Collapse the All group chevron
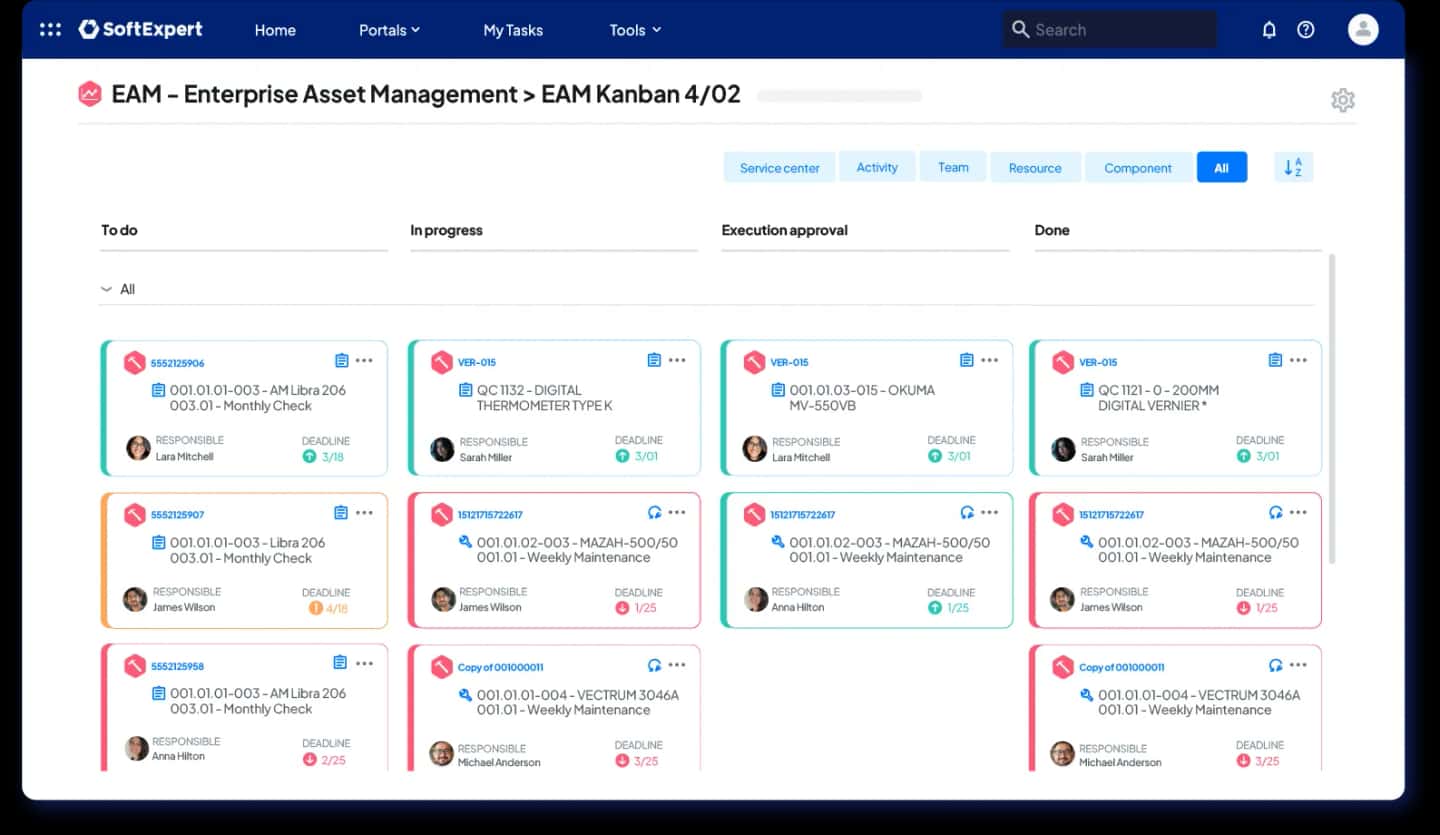 point(107,289)
